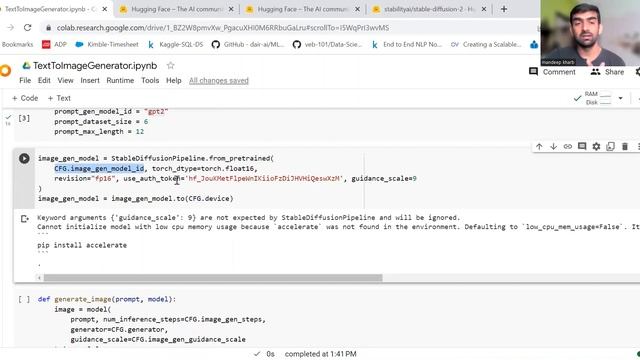
Task: Open the View menu
Action: pyautogui.click(x=65, y=80)
